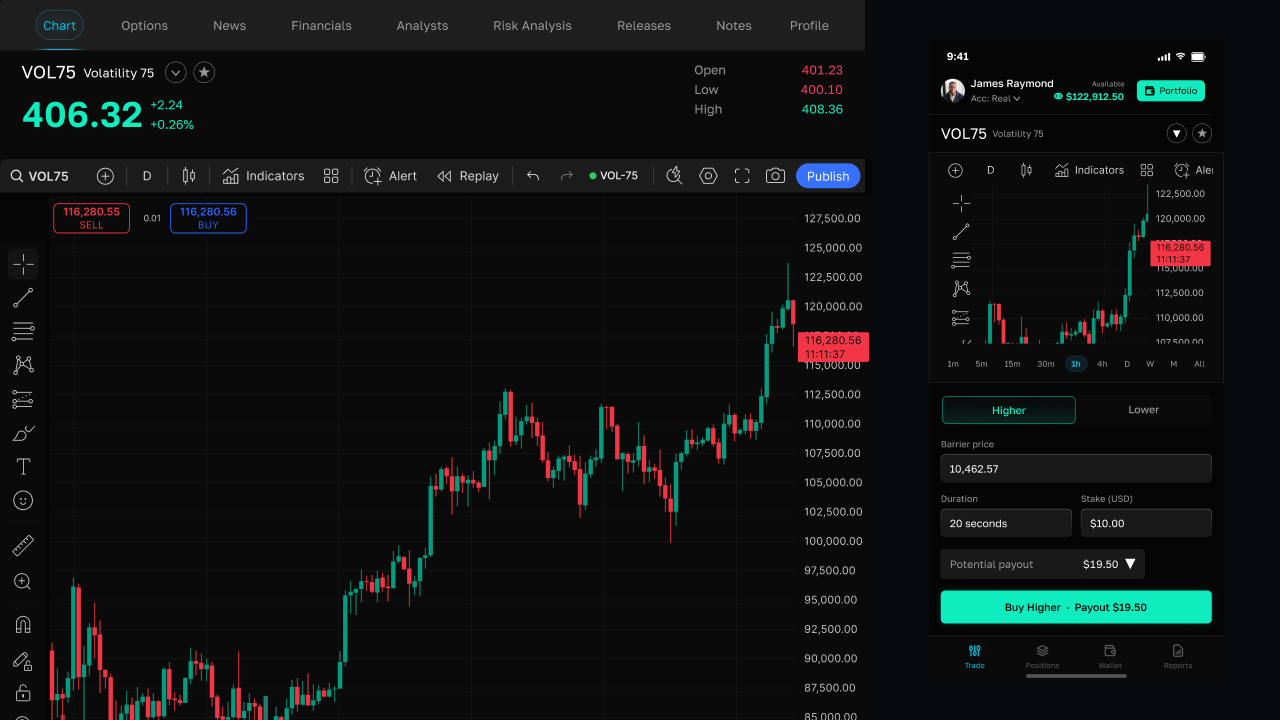Click the Publish button

click(828, 176)
